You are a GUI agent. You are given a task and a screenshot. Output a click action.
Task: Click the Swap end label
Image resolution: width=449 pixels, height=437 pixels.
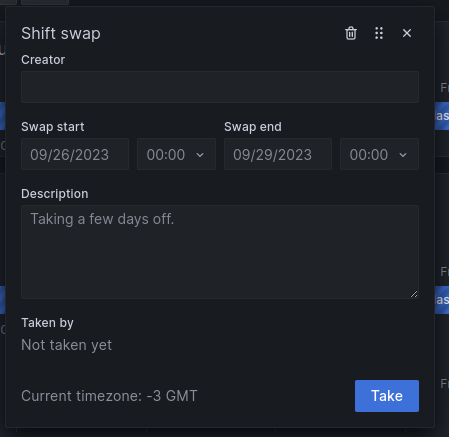pos(253,127)
